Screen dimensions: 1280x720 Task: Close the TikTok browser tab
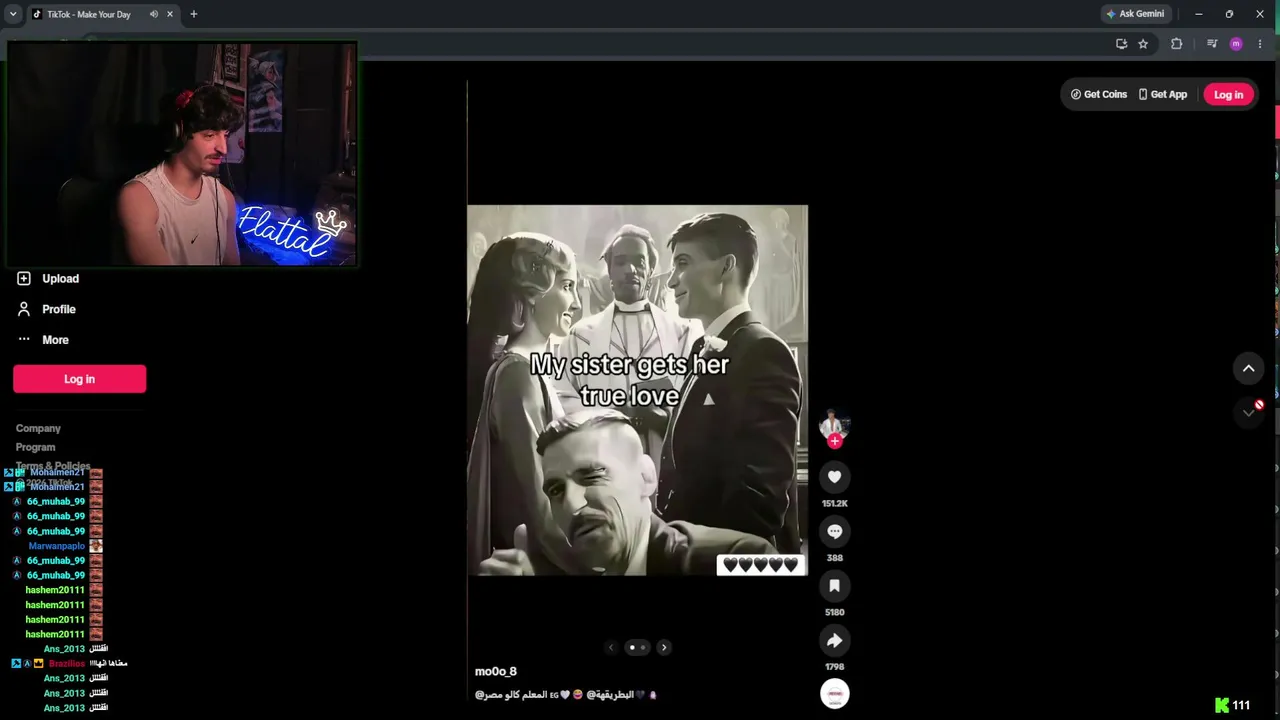(x=170, y=14)
